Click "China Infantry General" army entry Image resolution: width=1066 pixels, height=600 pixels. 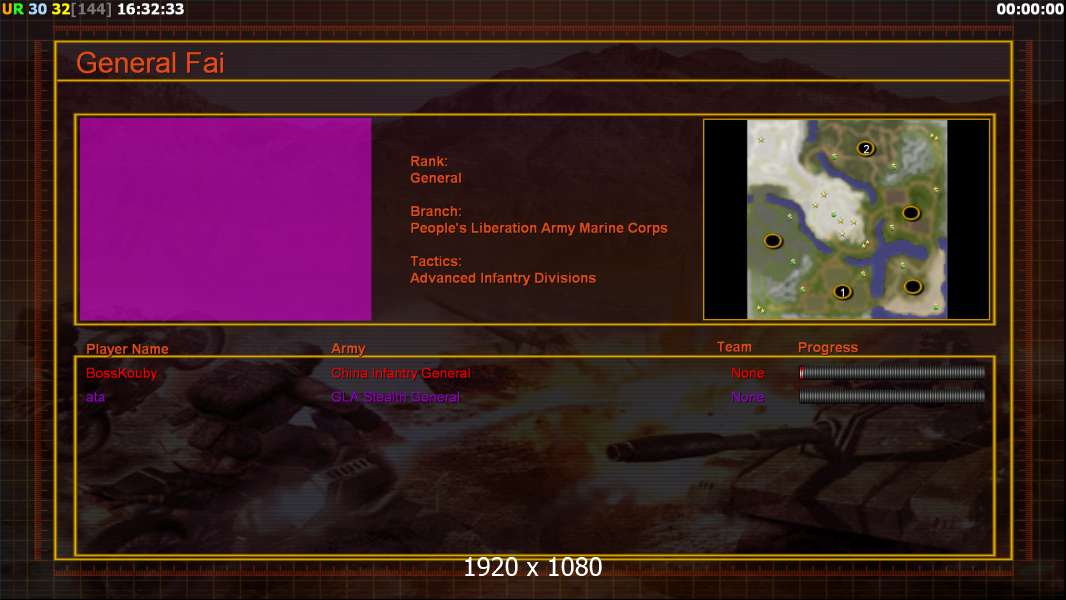(x=400, y=373)
